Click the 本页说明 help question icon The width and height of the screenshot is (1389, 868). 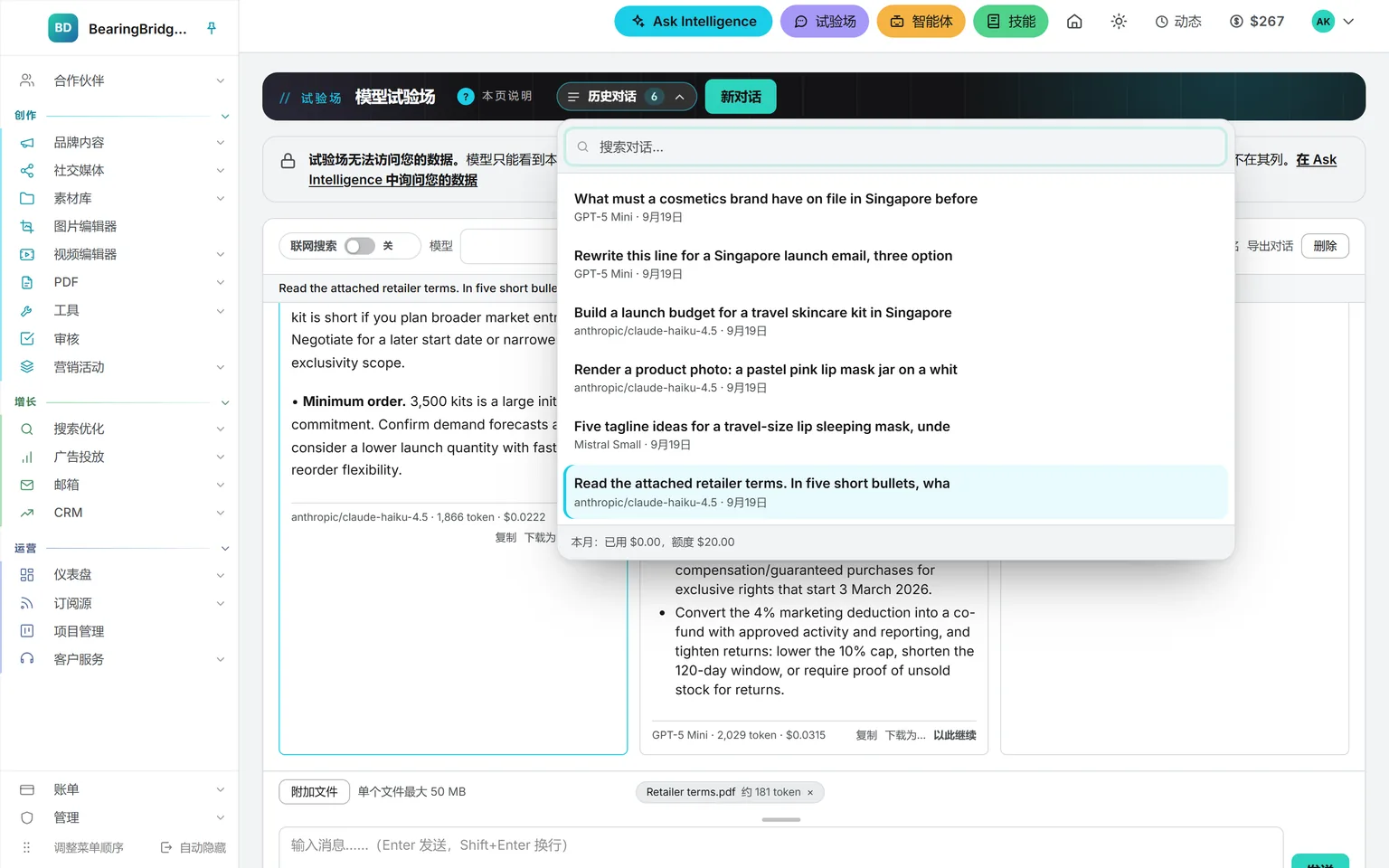[x=466, y=97]
